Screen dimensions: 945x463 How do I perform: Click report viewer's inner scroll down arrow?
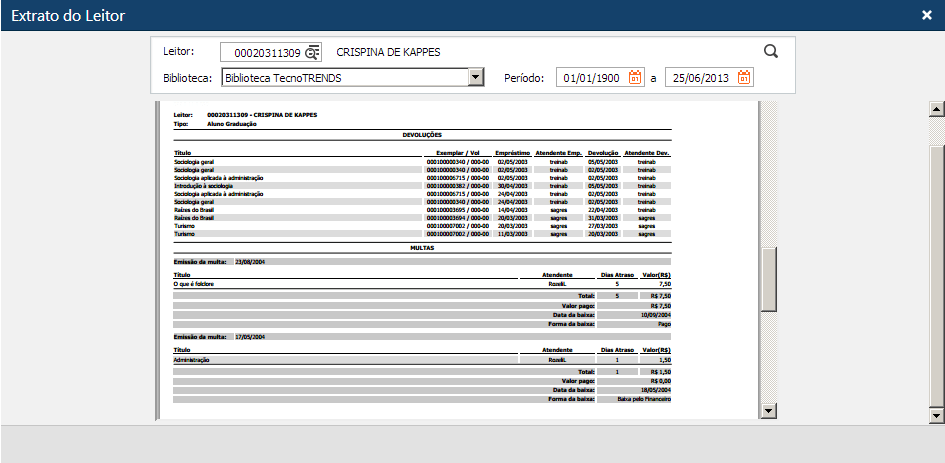coord(768,410)
